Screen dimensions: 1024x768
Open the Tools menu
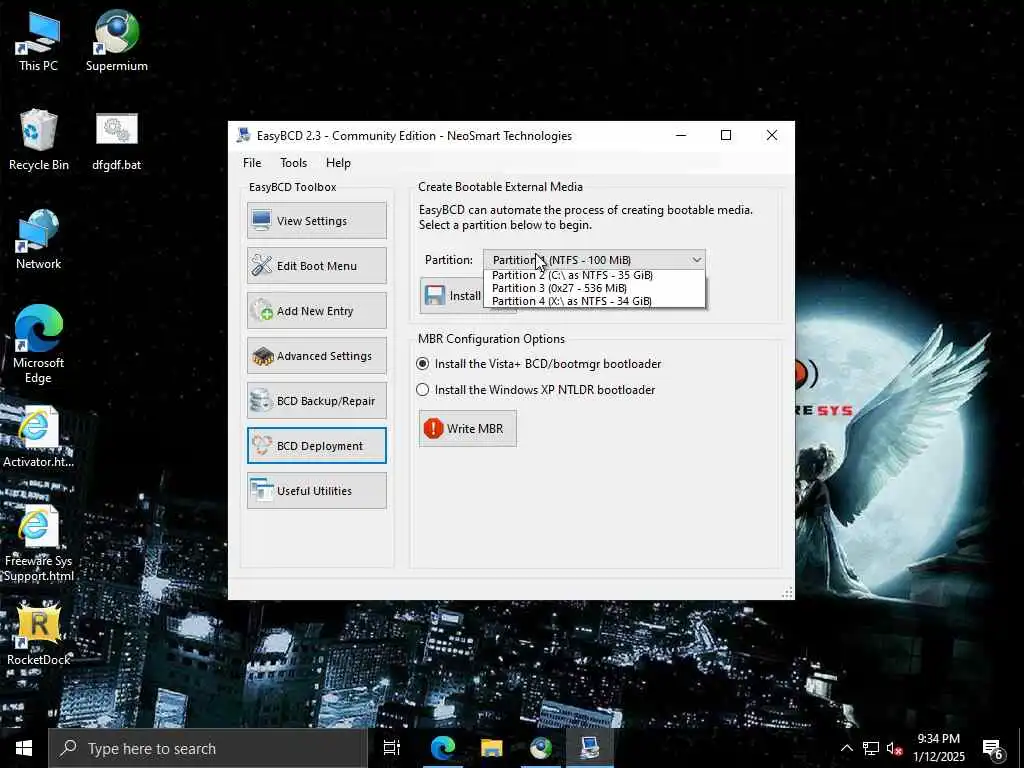(x=293, y=163)
